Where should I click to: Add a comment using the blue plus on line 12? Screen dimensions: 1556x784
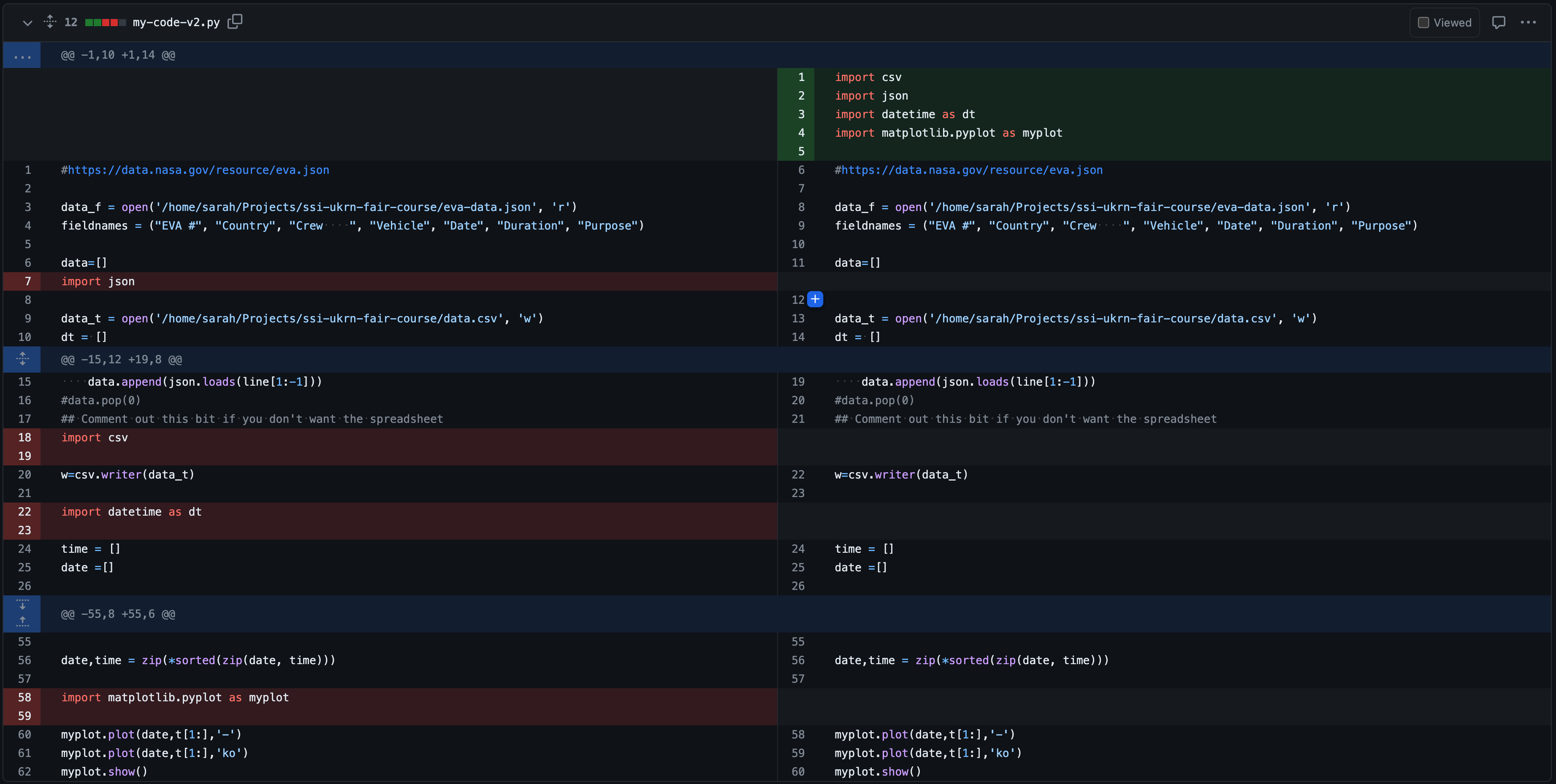pos(815,299)
